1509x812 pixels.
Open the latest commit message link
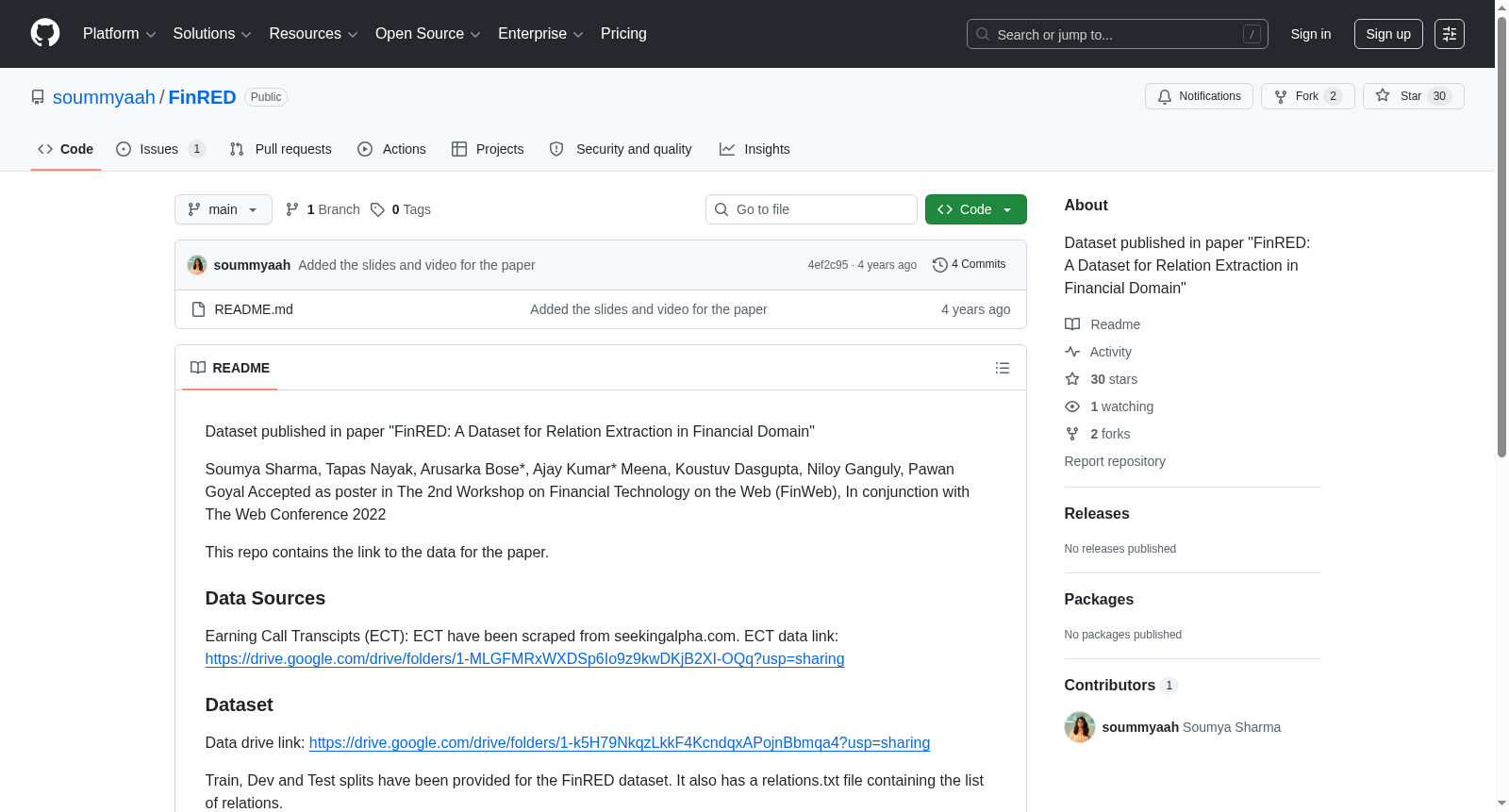point(417,265)
